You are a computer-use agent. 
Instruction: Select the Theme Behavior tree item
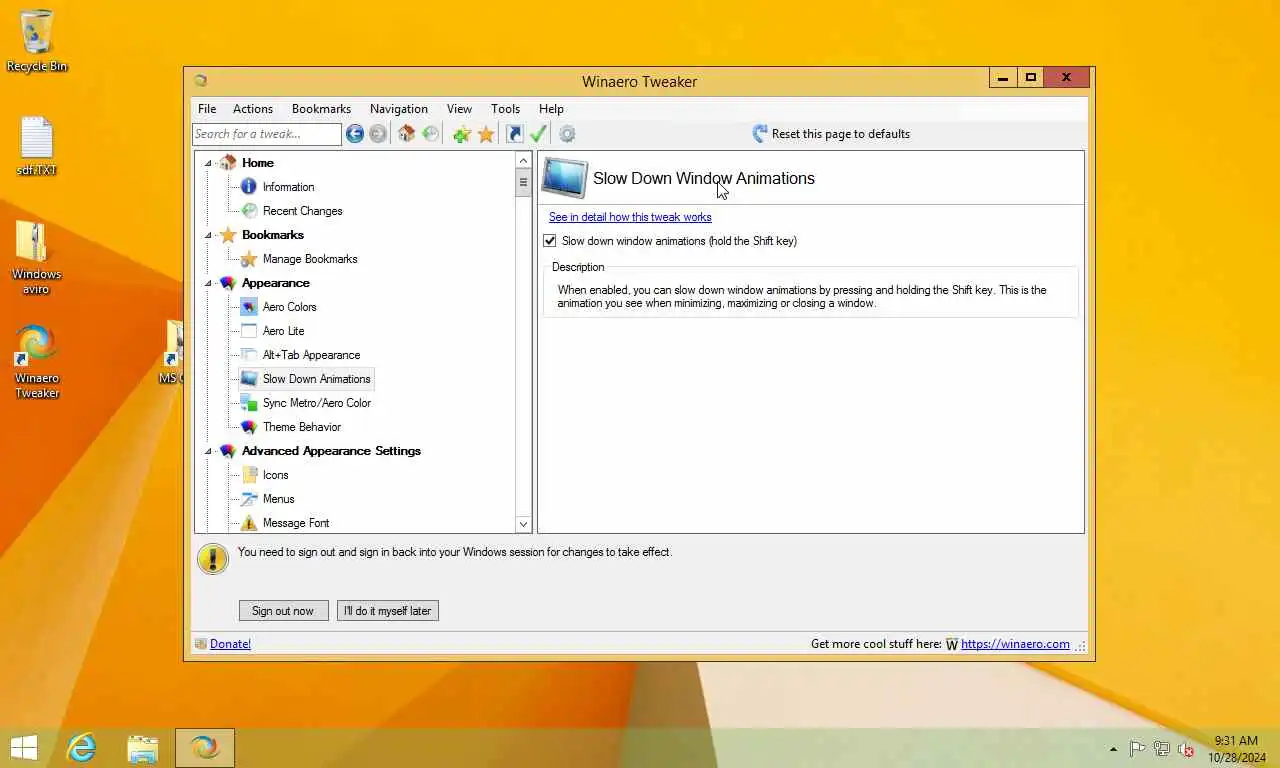(x=302, y=427)
